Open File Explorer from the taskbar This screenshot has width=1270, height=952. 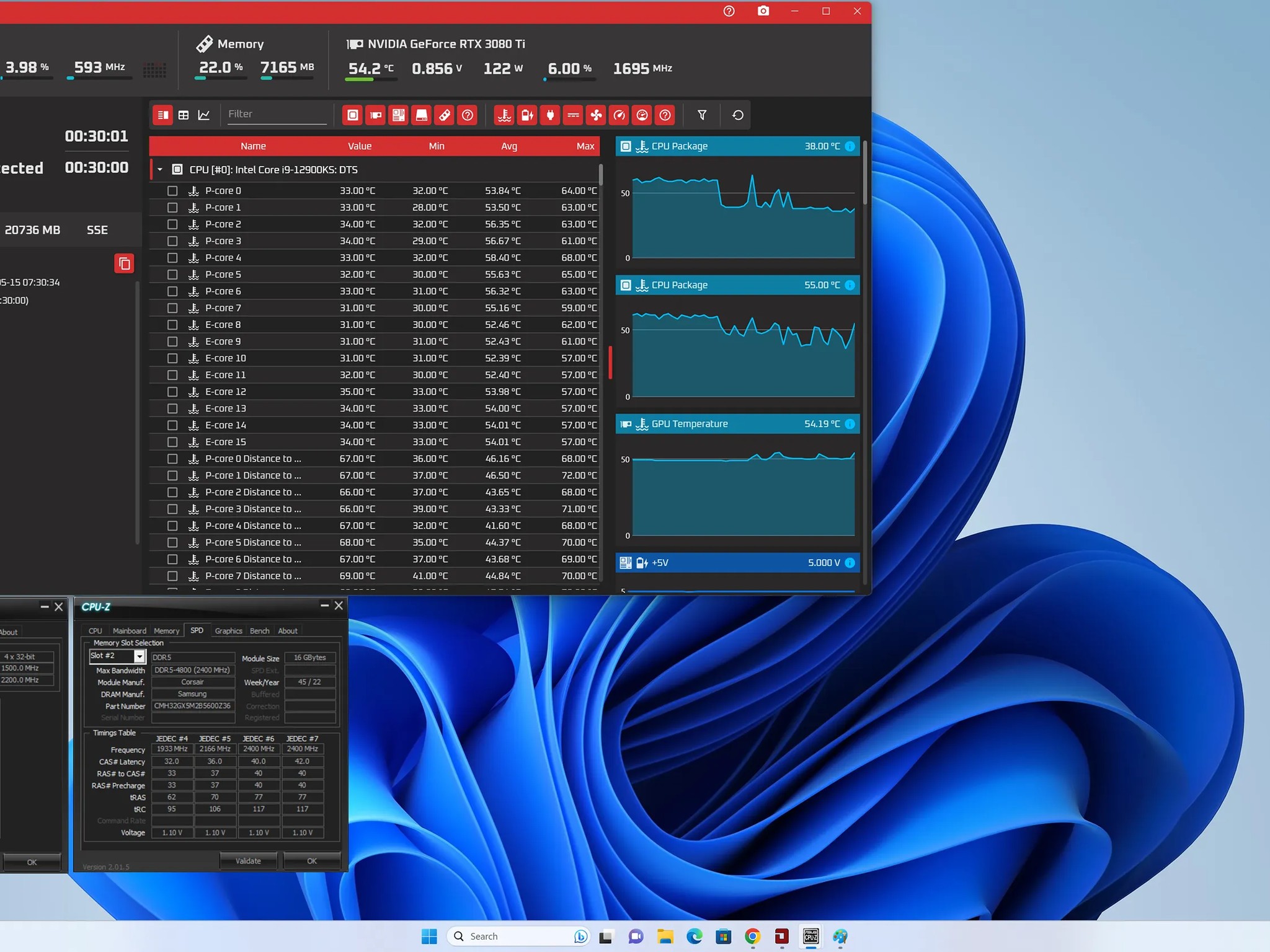[665, 937]
